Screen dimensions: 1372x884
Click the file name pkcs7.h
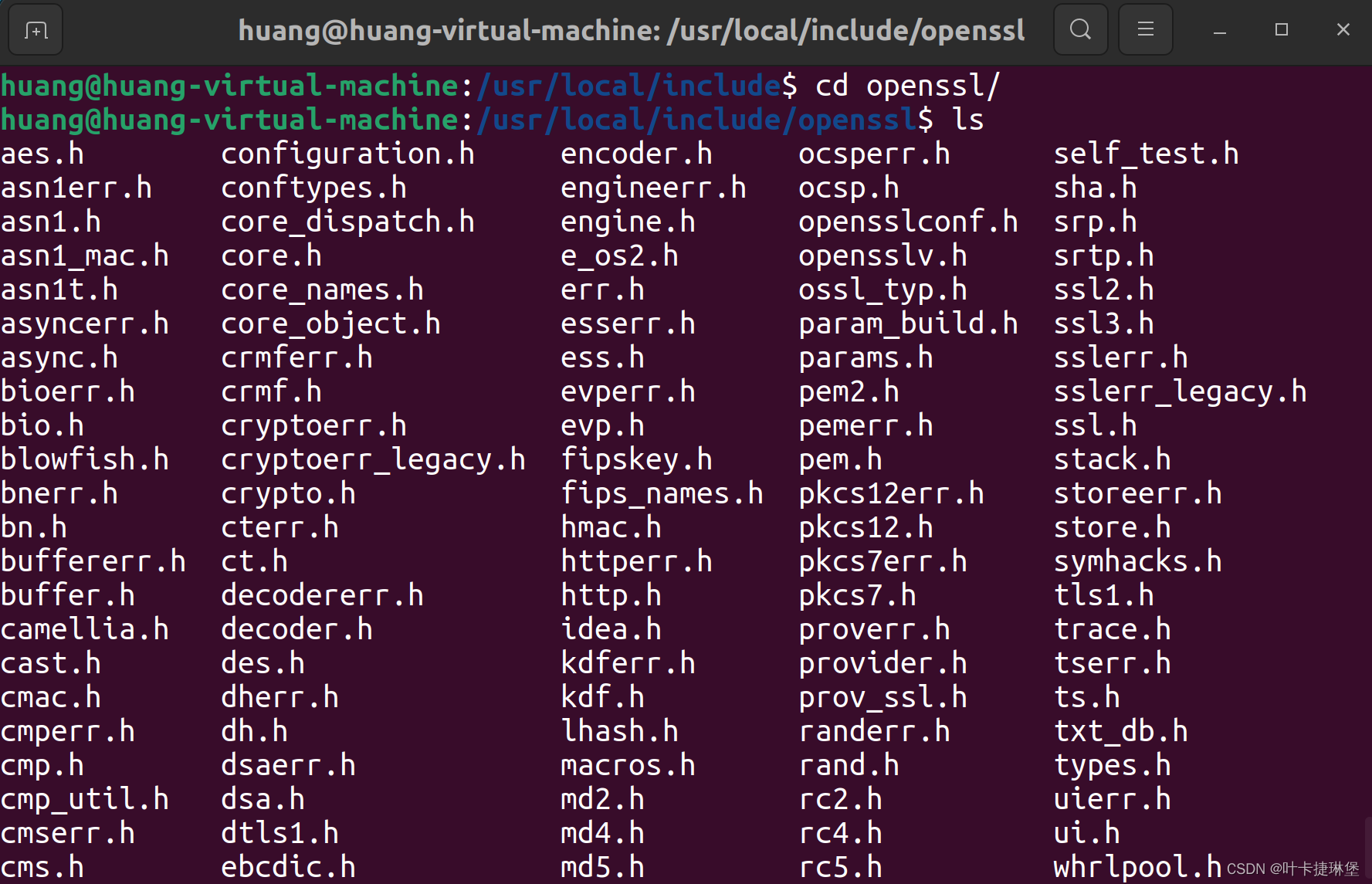858,595
